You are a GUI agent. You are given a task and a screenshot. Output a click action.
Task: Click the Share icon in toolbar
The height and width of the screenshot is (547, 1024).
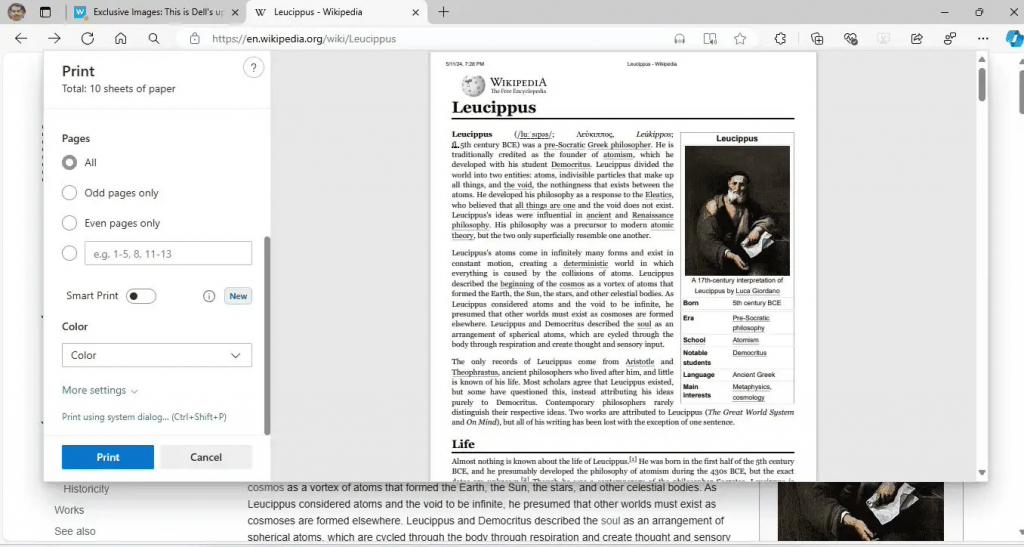[916, 39]
